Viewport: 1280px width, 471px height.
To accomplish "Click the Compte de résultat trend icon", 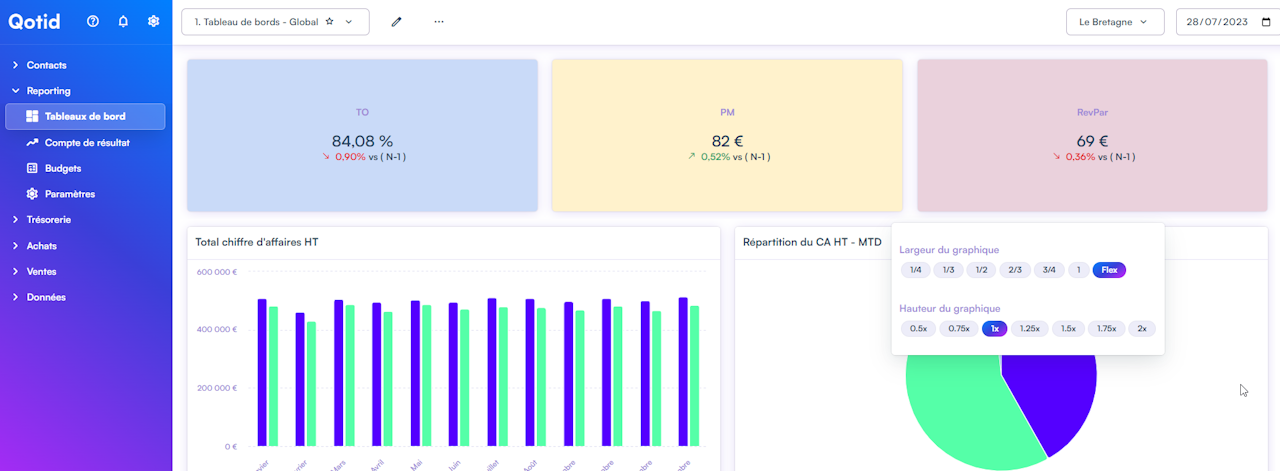I will point(32,143).
